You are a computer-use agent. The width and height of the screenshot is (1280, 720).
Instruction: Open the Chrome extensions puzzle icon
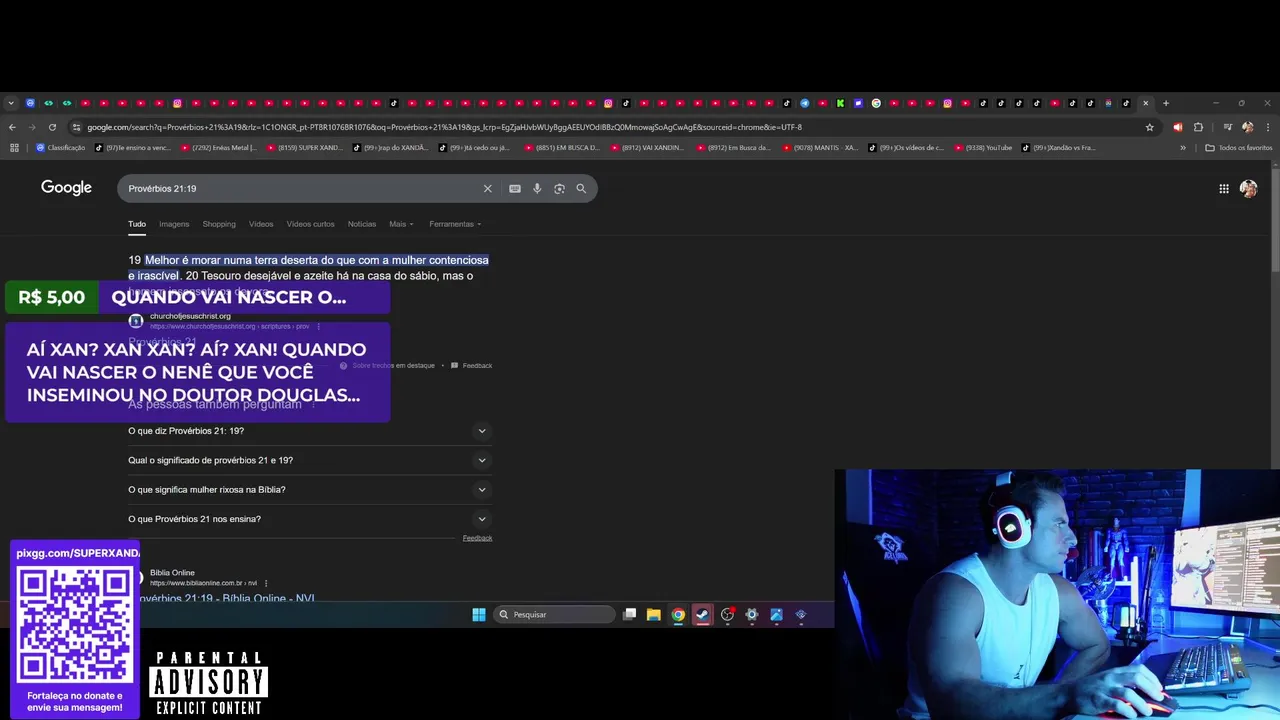tap(1199, 127)
